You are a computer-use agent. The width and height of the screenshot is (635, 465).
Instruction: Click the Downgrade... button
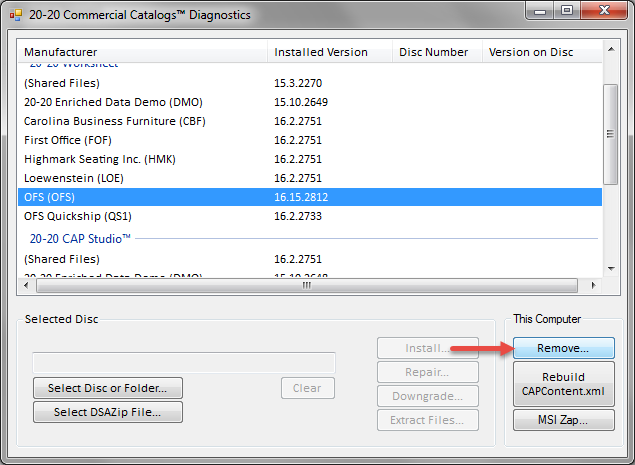click(x=428, y=396)
